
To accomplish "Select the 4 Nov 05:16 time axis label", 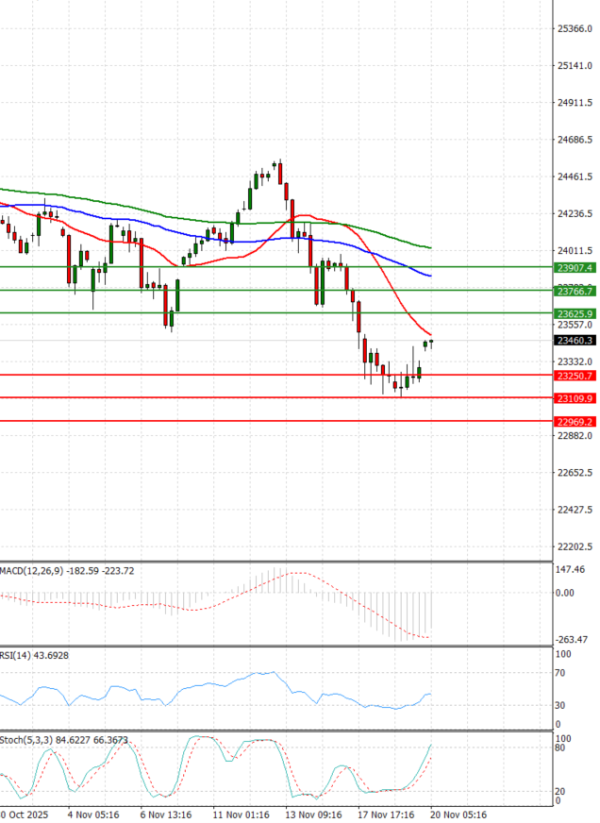I will (95, 815).
